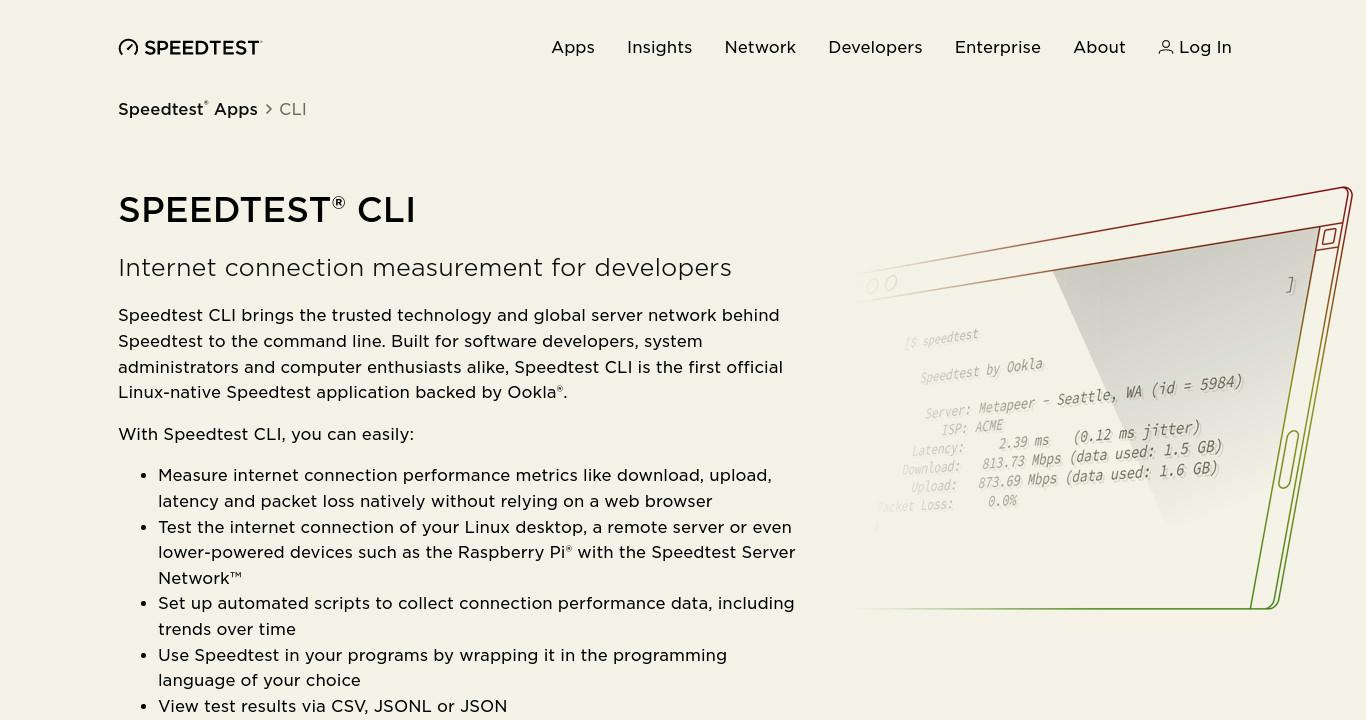
Task: Click the user icon beside Log In
Action: 1165,47
